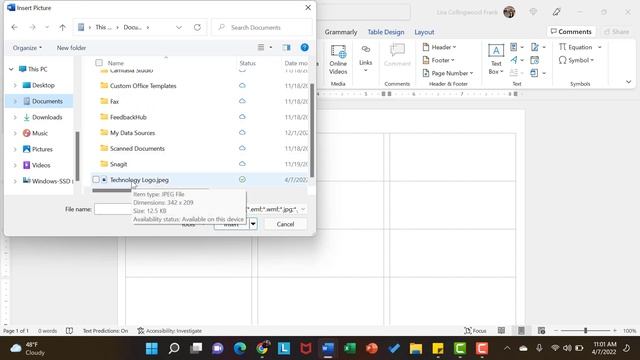Screen dimensions: 640x360
Task: Click the File name input field
Action: point(113,209)
